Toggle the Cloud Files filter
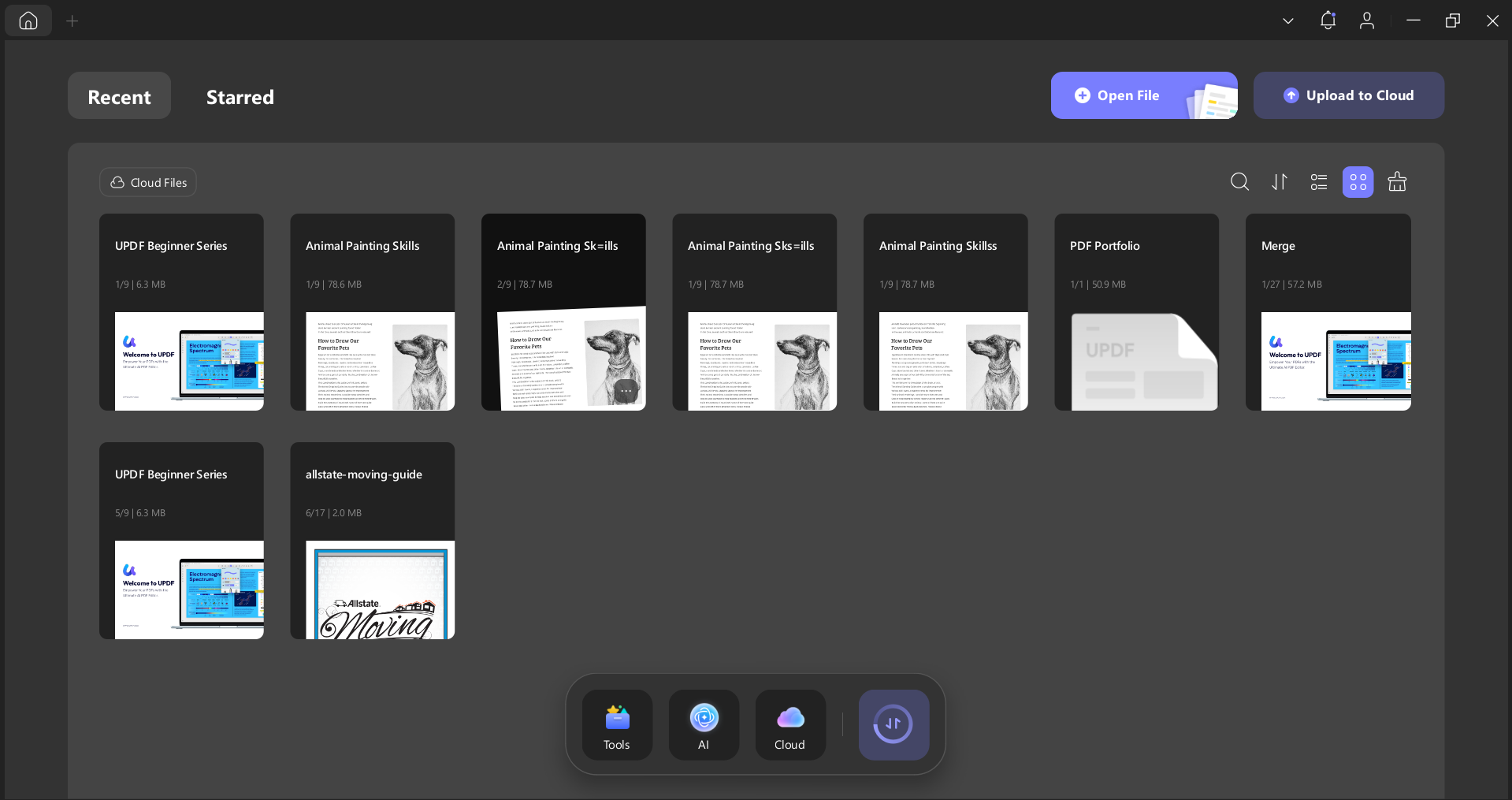 [148, 182]
